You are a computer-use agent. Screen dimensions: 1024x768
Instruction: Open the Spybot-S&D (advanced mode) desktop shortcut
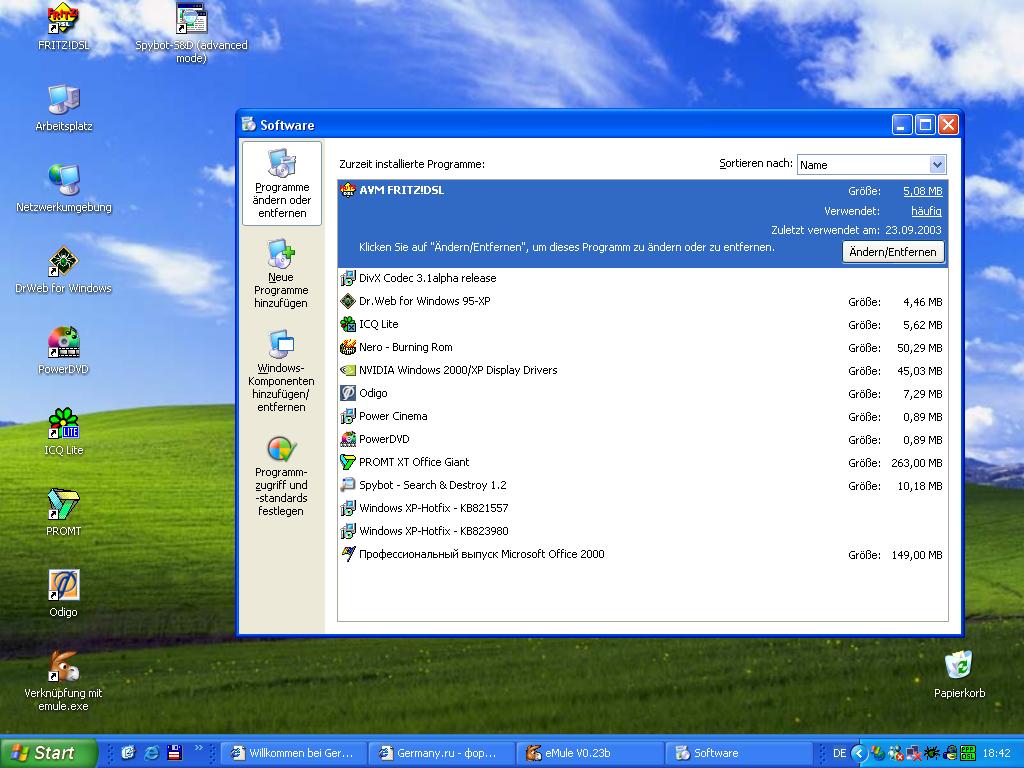[x=191, y=33]
